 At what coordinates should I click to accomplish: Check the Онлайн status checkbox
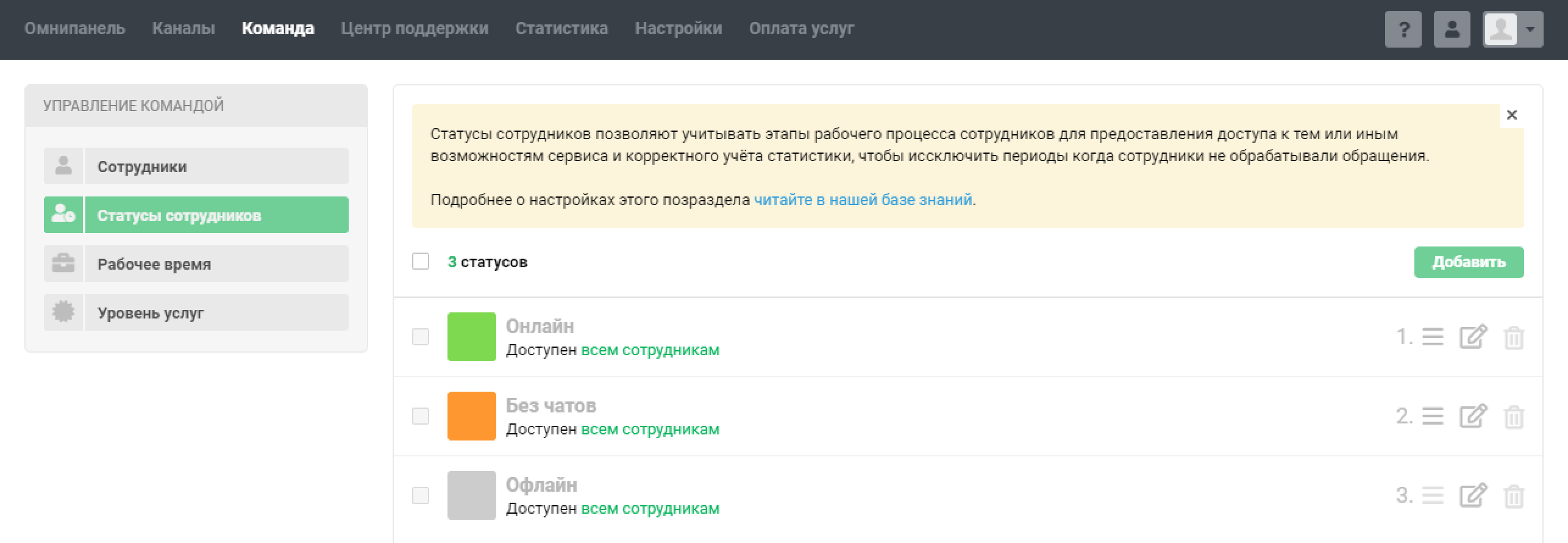[x=421, y=337]
